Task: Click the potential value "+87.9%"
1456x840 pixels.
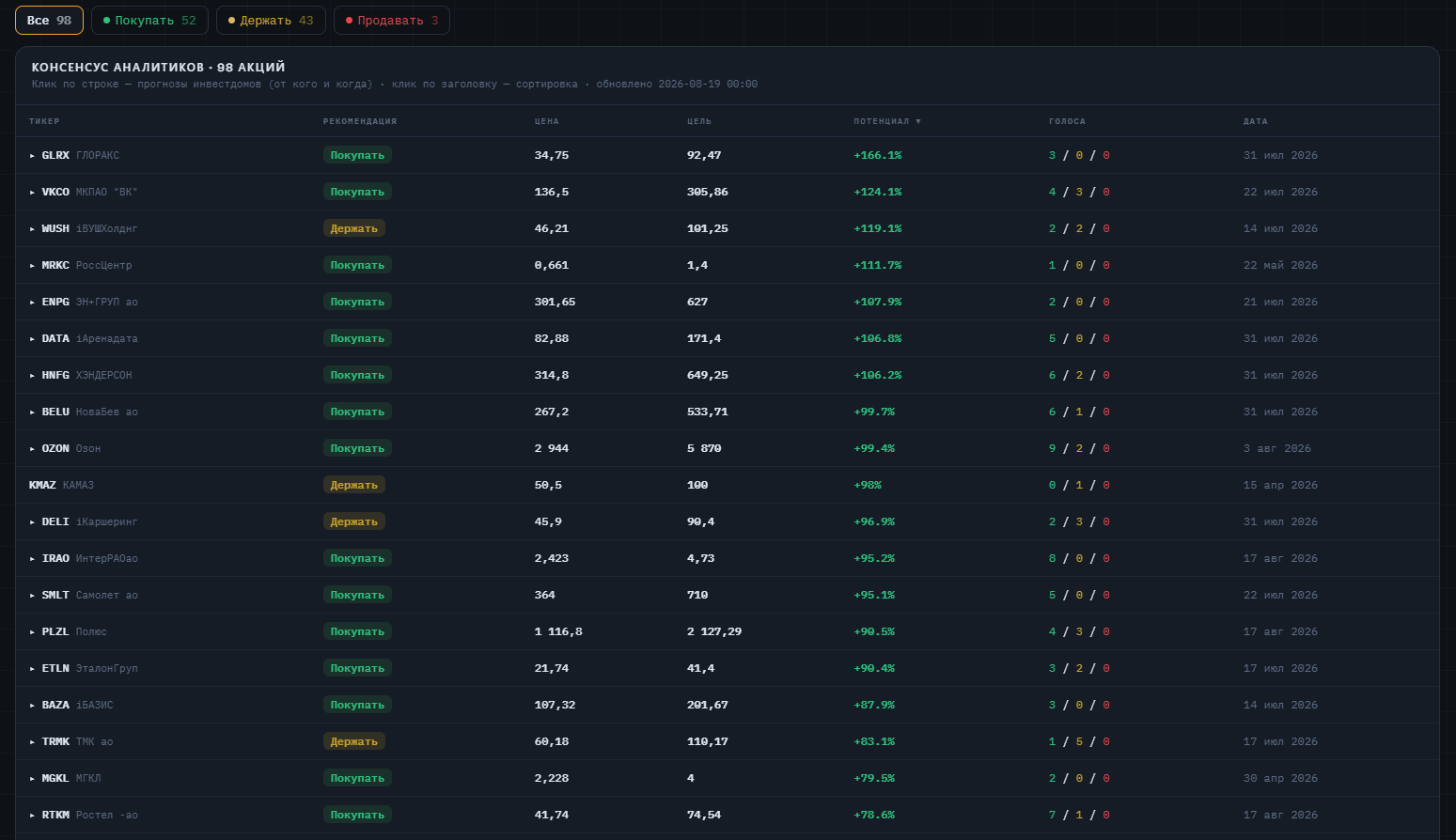Action: tap(874, 705)
